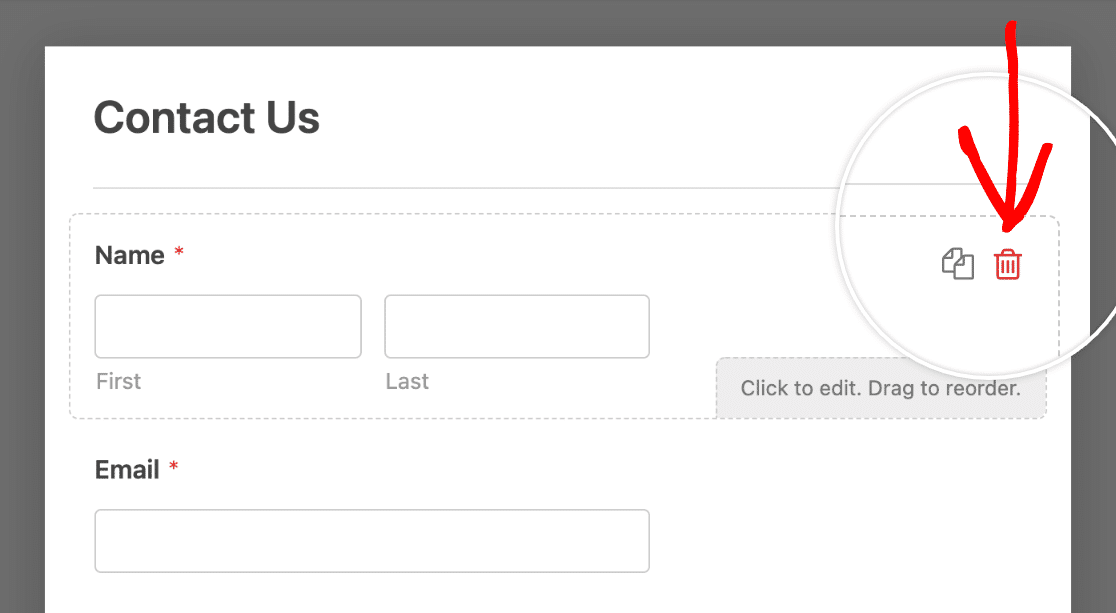This screenshot has height=613, width=1116.
Task: Click the Last name input box
Action: [x=517, y=326]
